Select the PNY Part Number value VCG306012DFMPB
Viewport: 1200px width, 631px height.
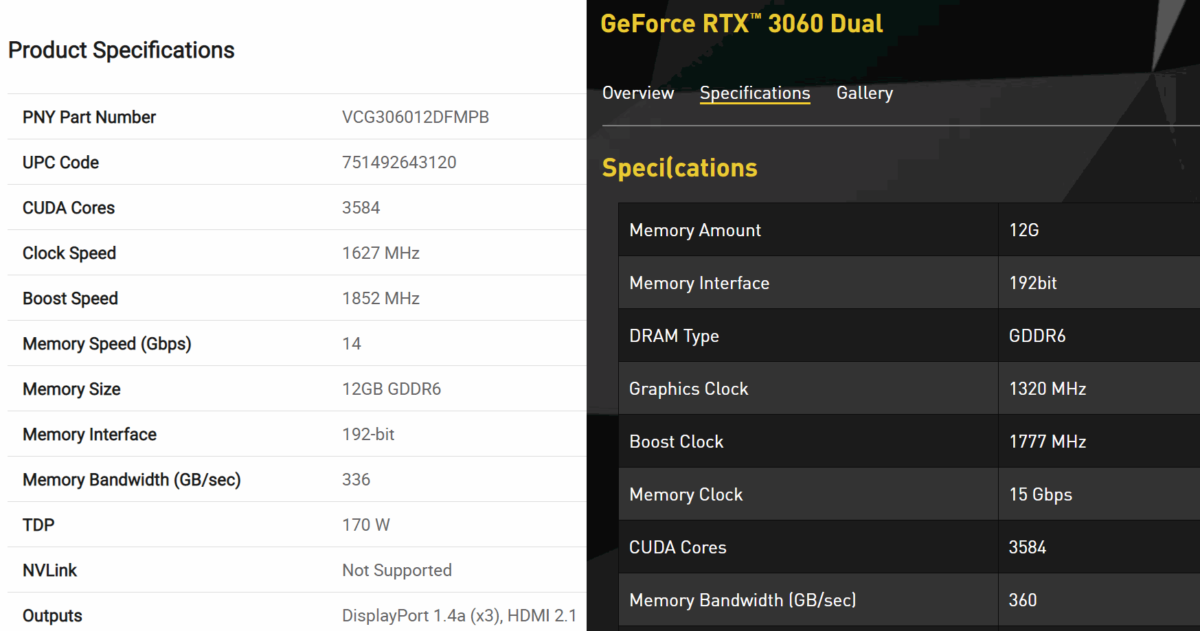pos(415,117)
